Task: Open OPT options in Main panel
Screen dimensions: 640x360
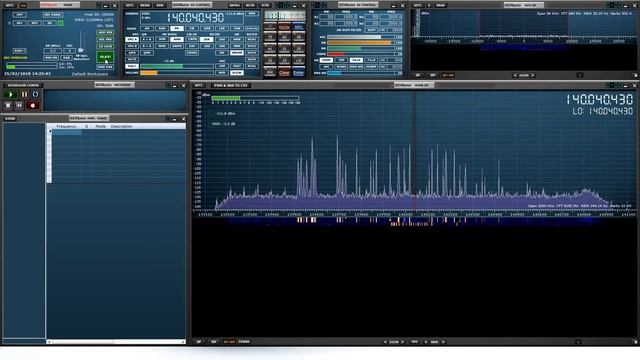Action: [x=19, y=15]
